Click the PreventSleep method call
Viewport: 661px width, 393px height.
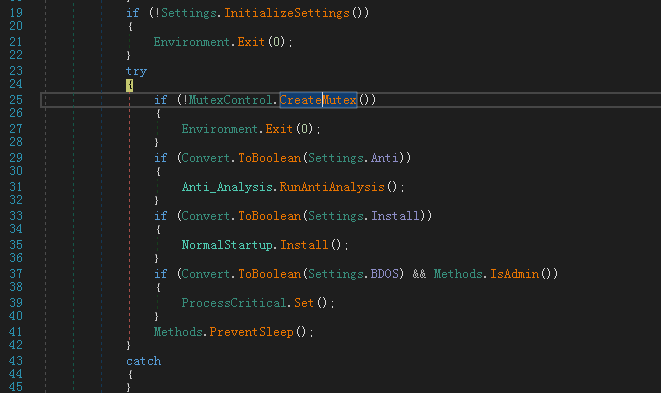point(251,333)
